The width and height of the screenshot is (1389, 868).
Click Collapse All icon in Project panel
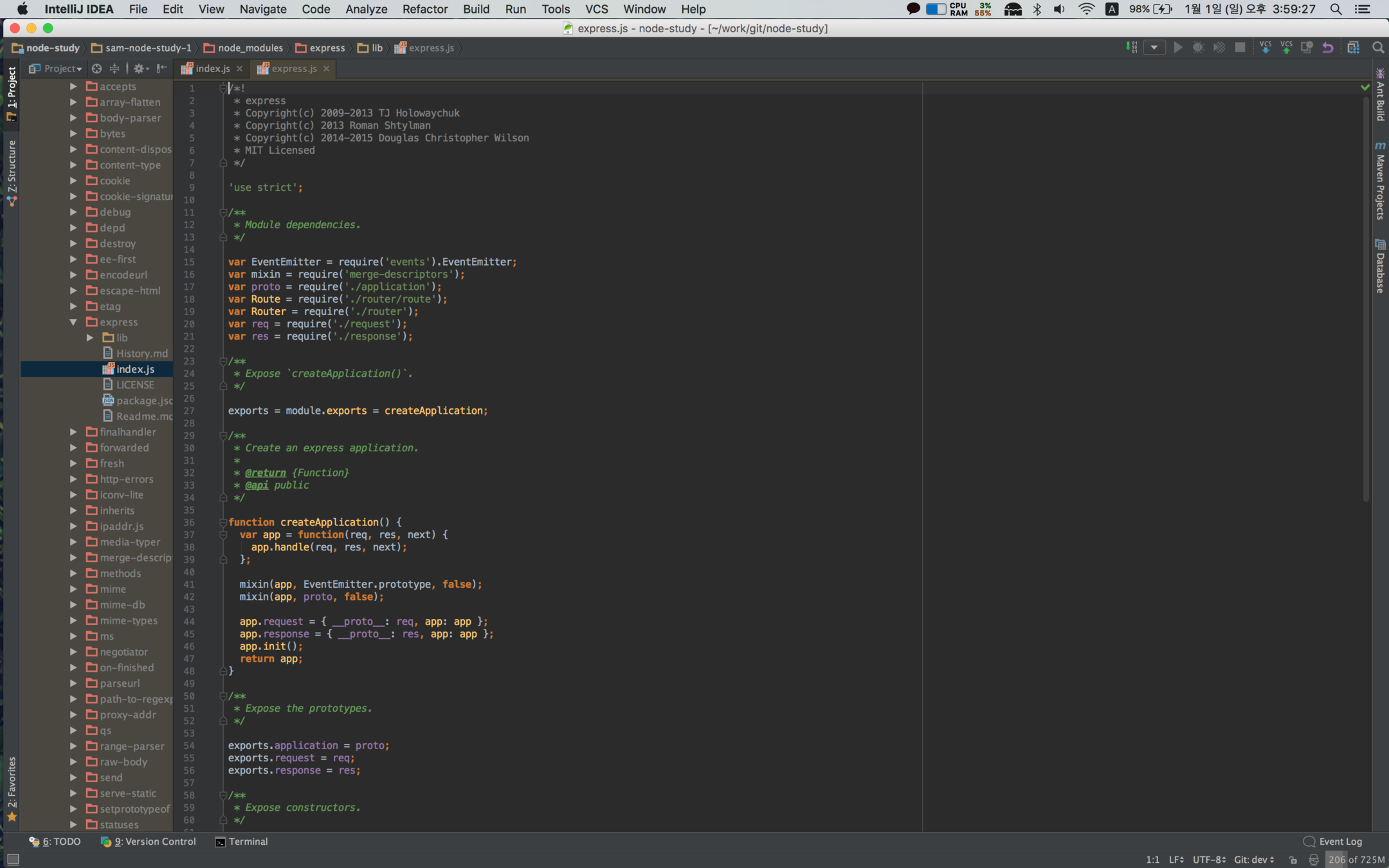point(114,68)
